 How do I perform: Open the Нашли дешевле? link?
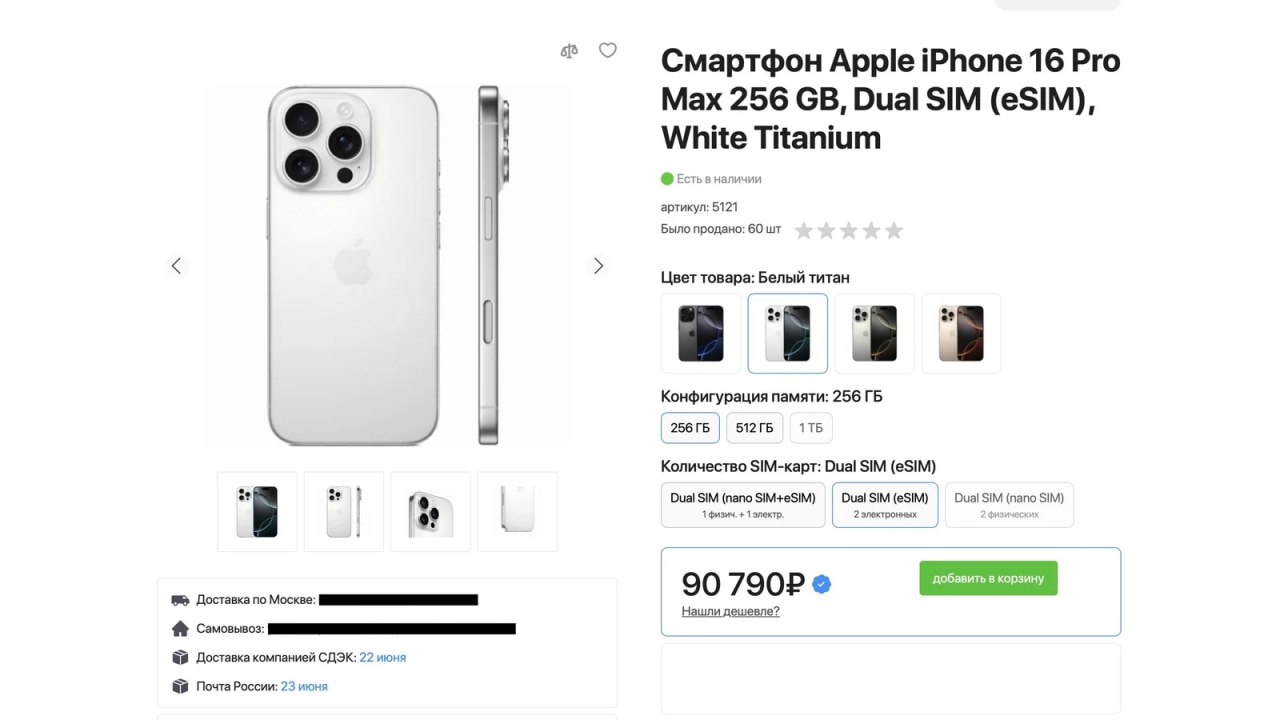click(x=730, y=611)
